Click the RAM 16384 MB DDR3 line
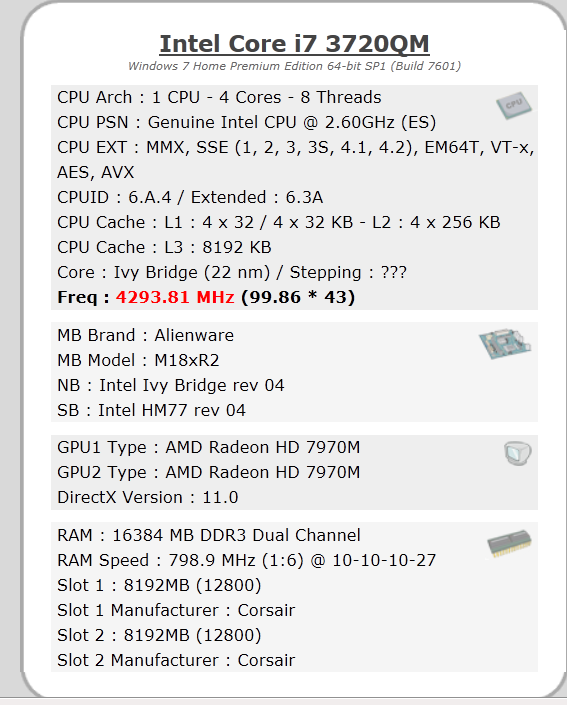Screen dimensions: 567x705 click(209, 535)
